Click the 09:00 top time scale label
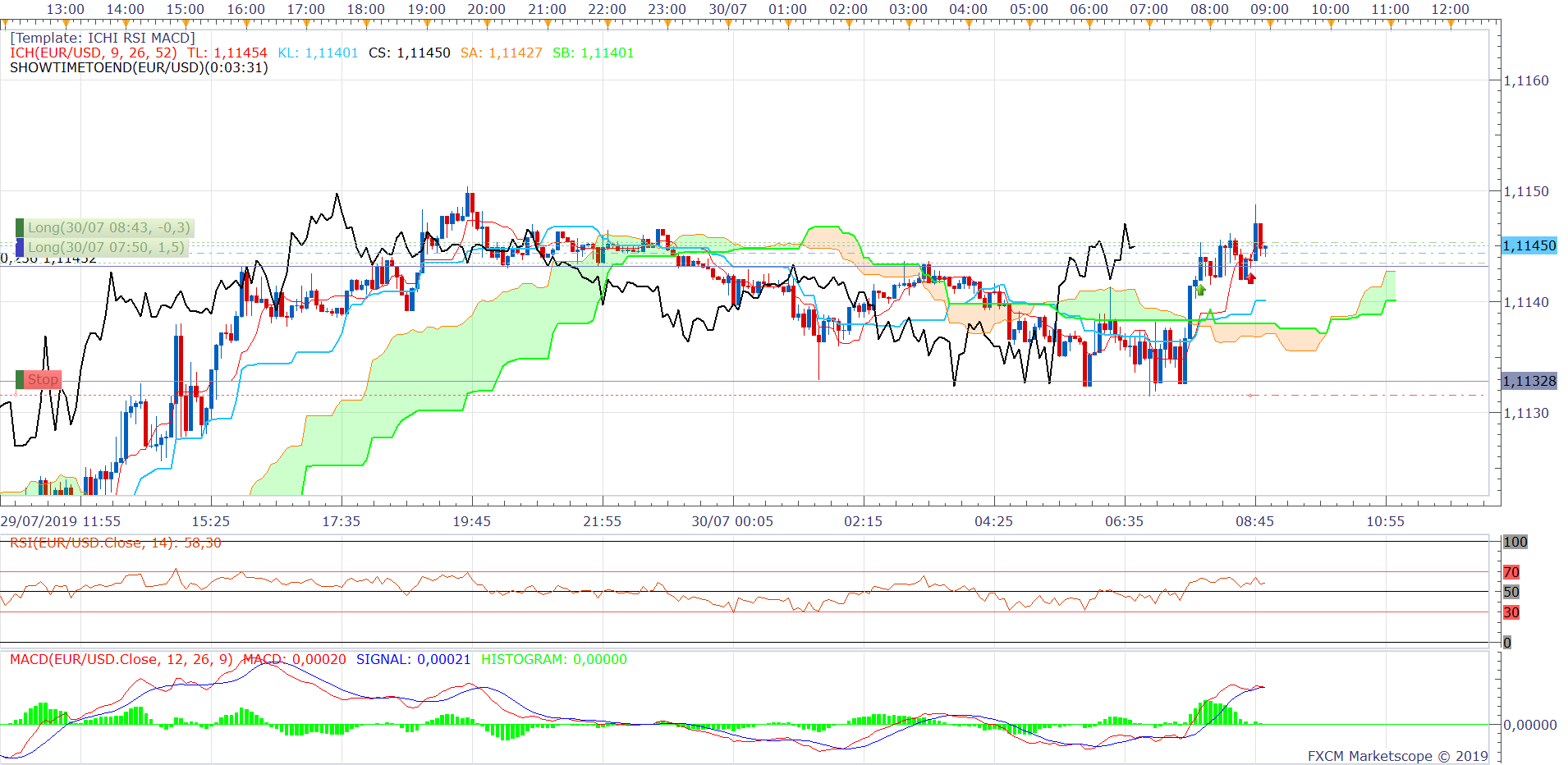The height and width of the screenshot is (765, 1568). [1270, 9]
